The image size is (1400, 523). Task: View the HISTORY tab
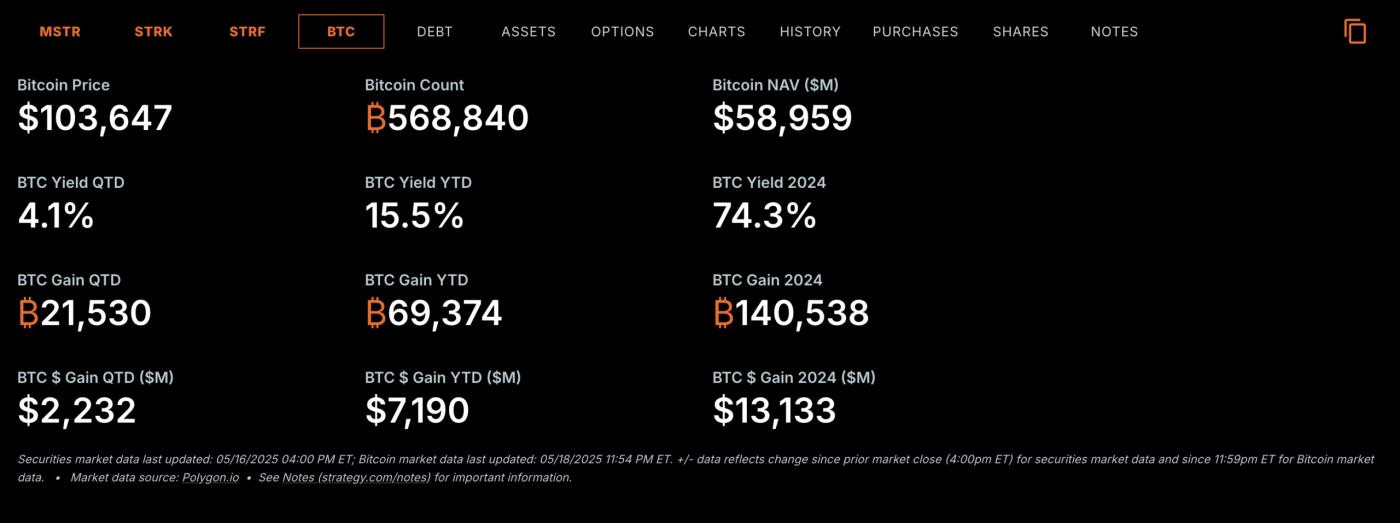pyautogui.click(x=810, y=32)
